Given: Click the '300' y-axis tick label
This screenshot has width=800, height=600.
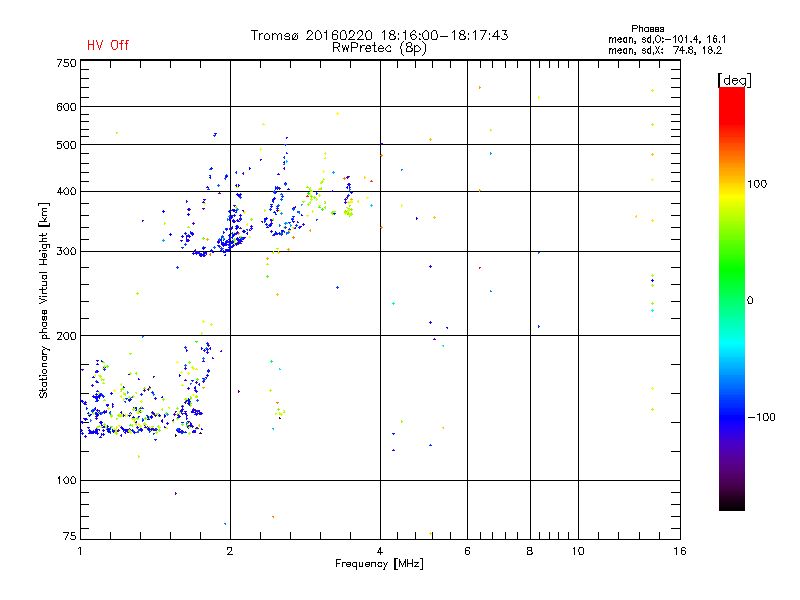Looking at the screenshot, I should pos(66,252).
